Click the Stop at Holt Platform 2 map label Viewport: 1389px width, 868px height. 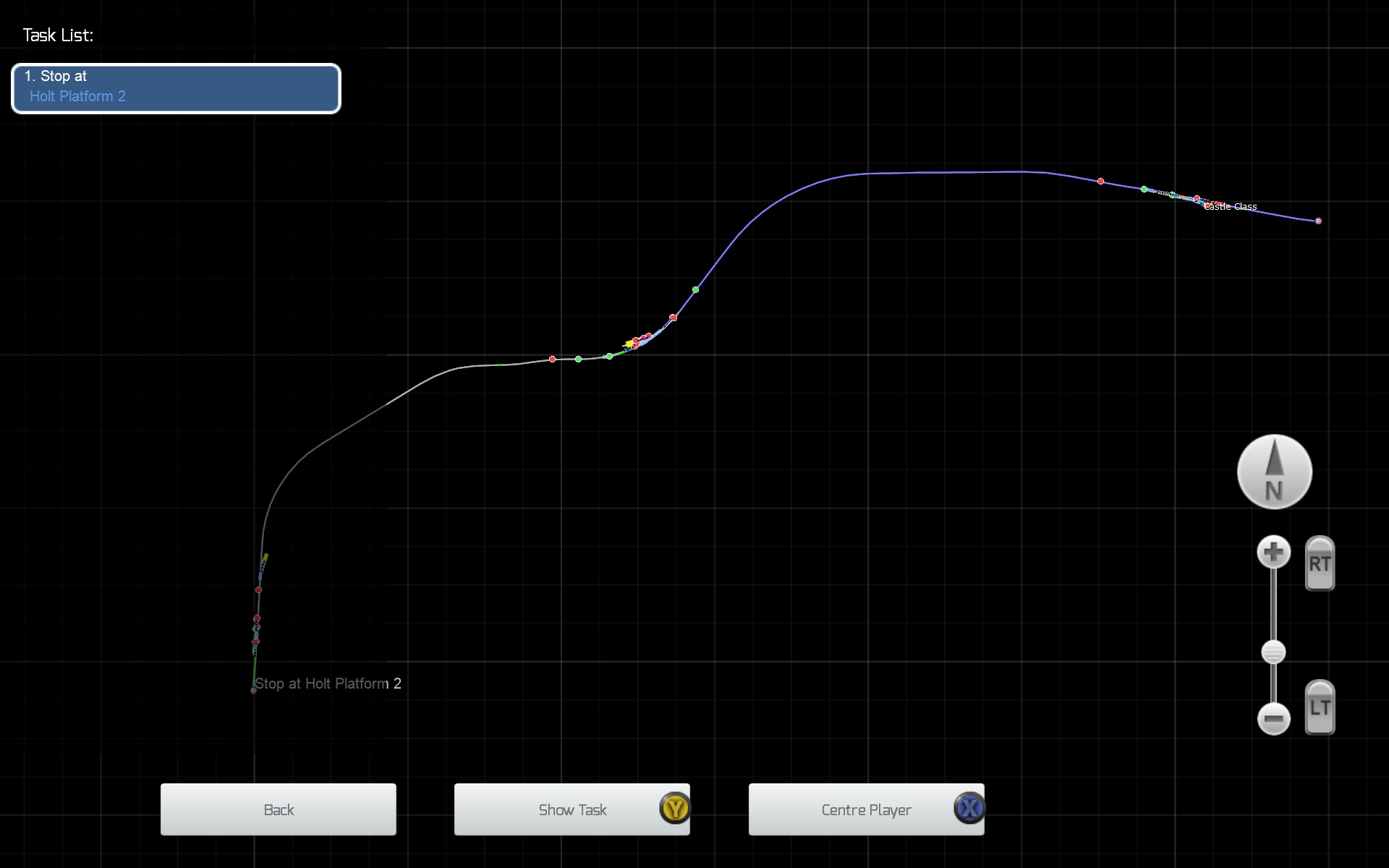pos(328,684)
